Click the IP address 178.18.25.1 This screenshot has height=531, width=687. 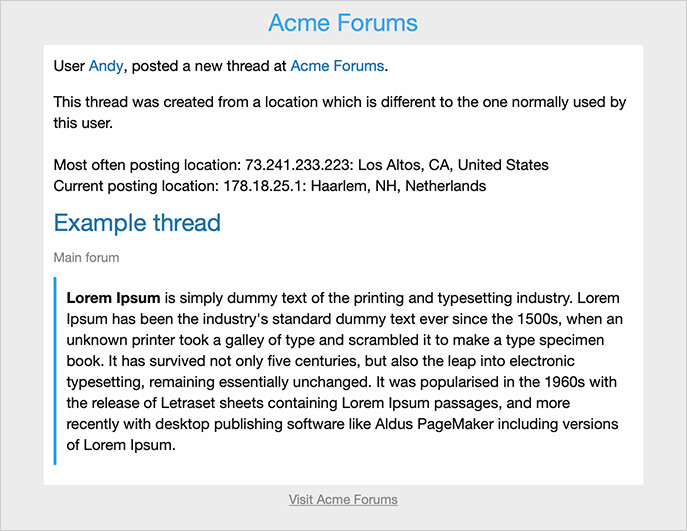[x=254, y=186]
